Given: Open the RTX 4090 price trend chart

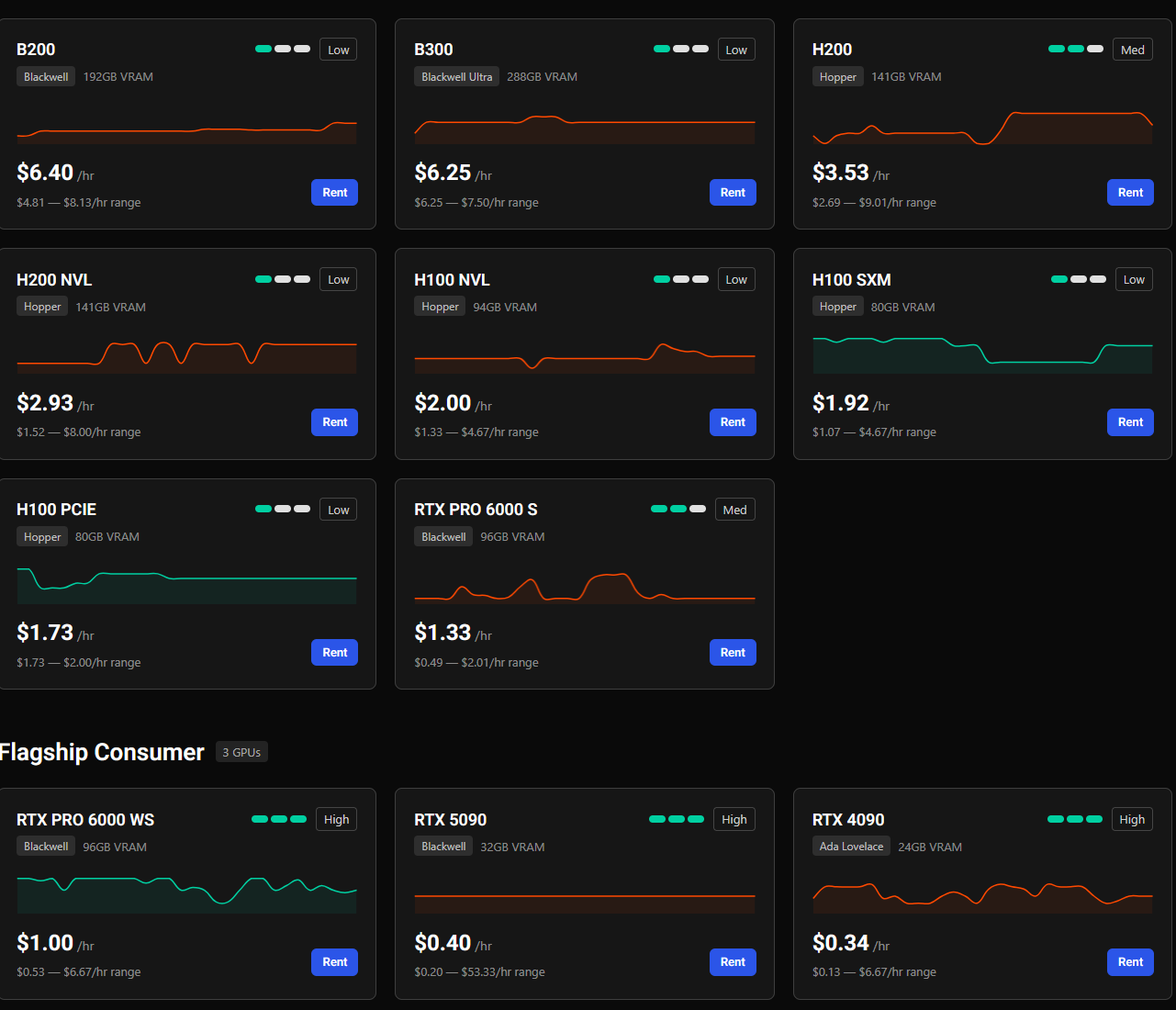Looking at the screenshot, I should (982, 897).
